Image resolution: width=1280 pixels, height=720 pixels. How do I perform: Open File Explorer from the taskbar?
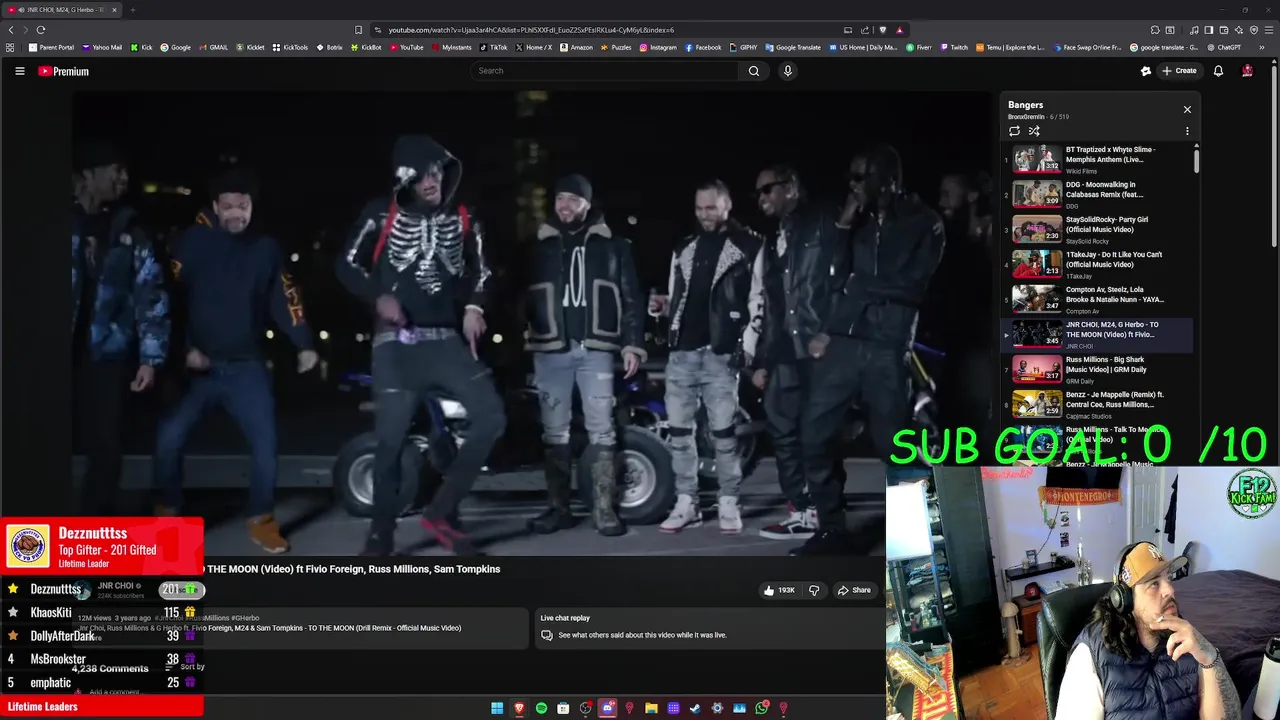click(x=651, y=708)
